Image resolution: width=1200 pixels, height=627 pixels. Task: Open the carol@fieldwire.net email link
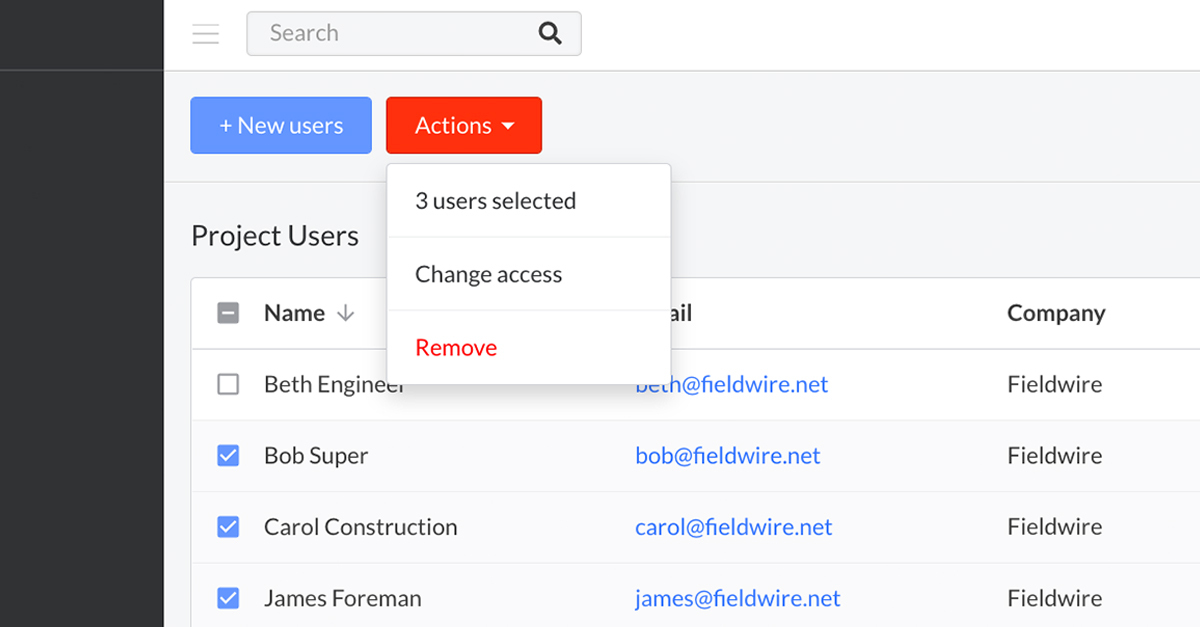[x=734, y=527]
